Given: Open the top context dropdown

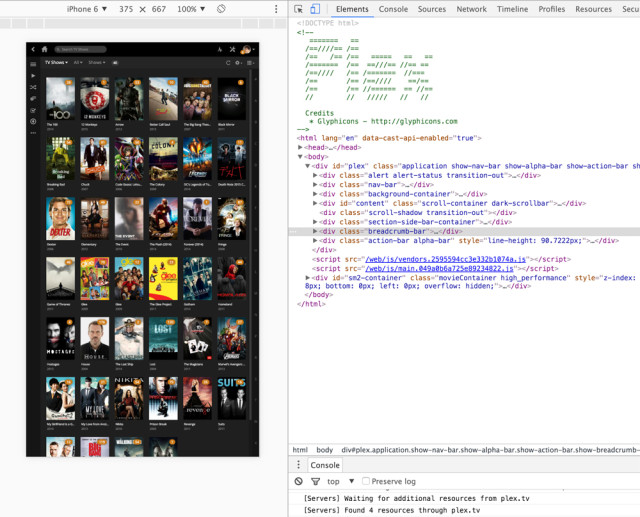Looking at the screenshot, I should 340,481.
